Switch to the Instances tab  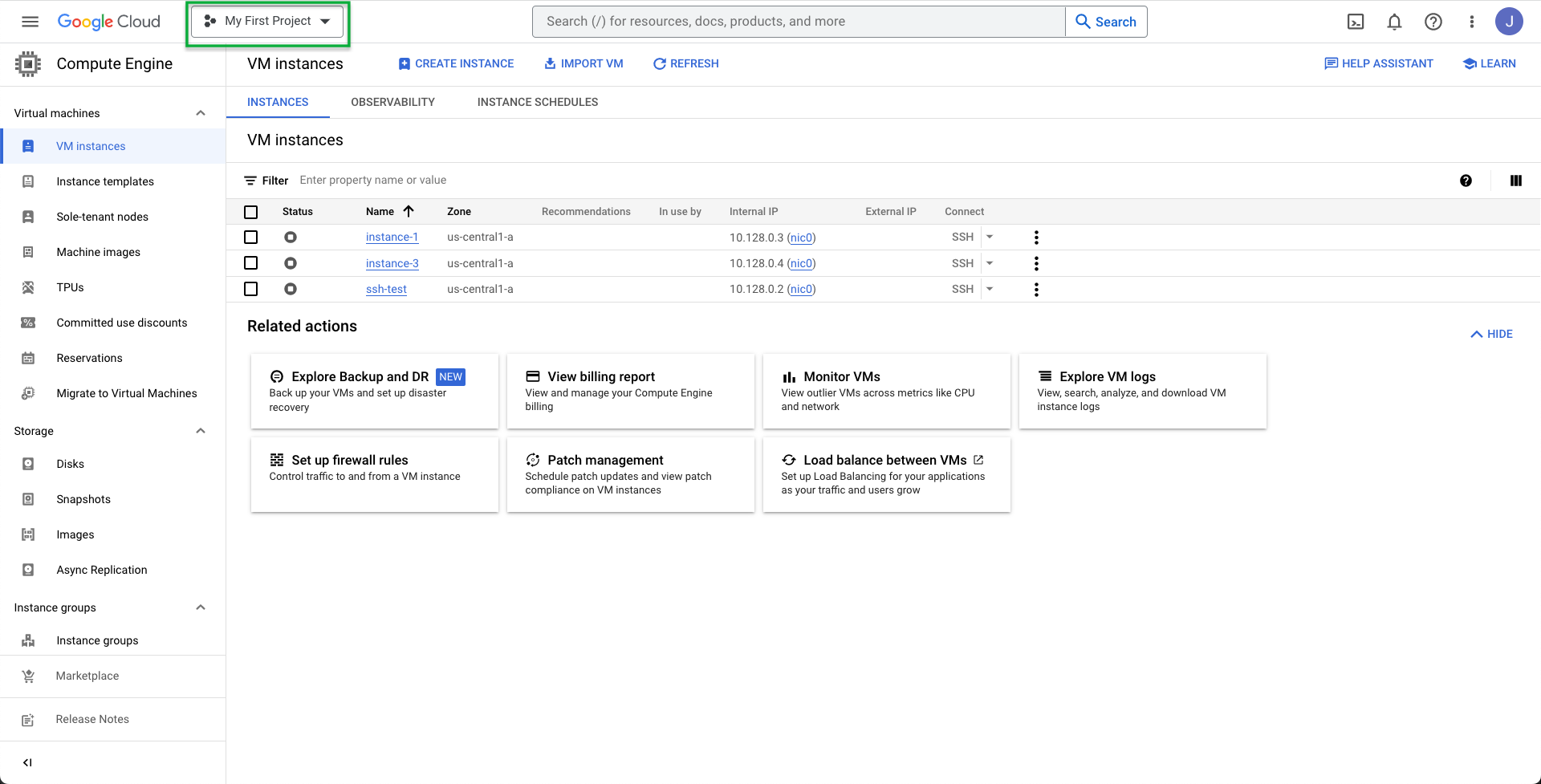tap(278, 102)
